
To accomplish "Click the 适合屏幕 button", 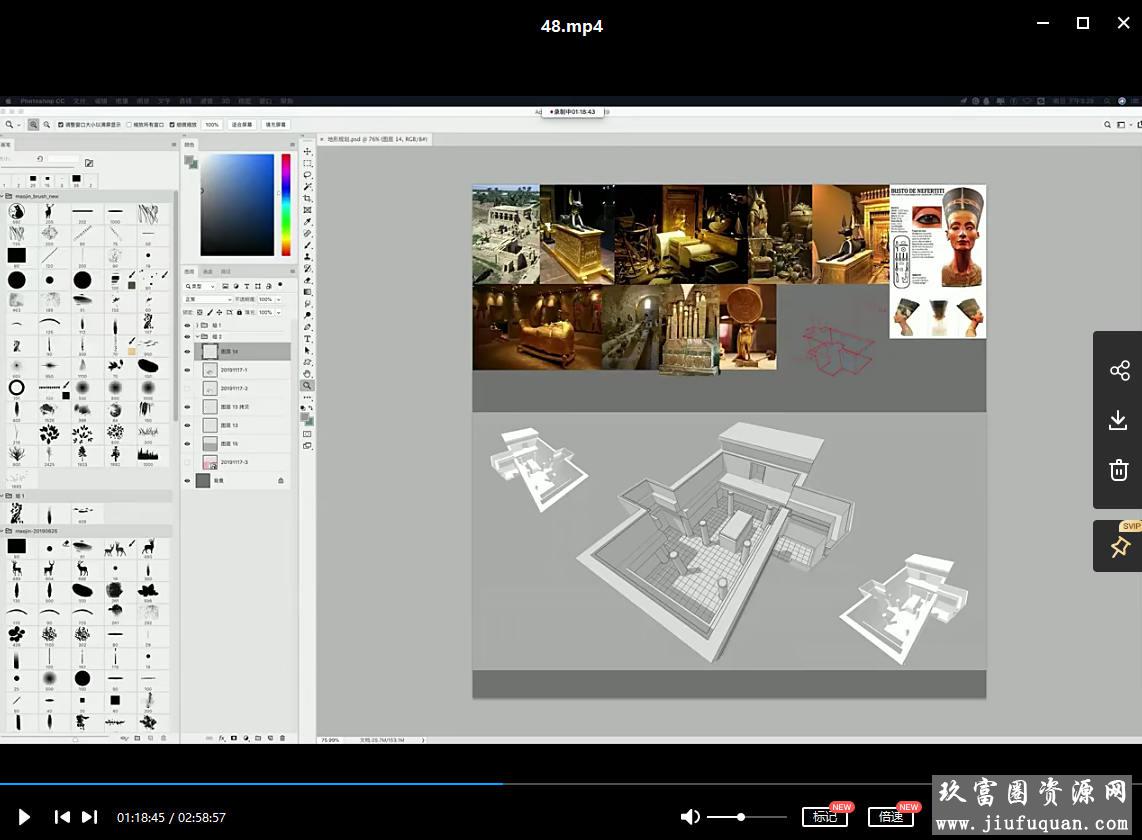I will pyautogui.click(x=242, y=125).
